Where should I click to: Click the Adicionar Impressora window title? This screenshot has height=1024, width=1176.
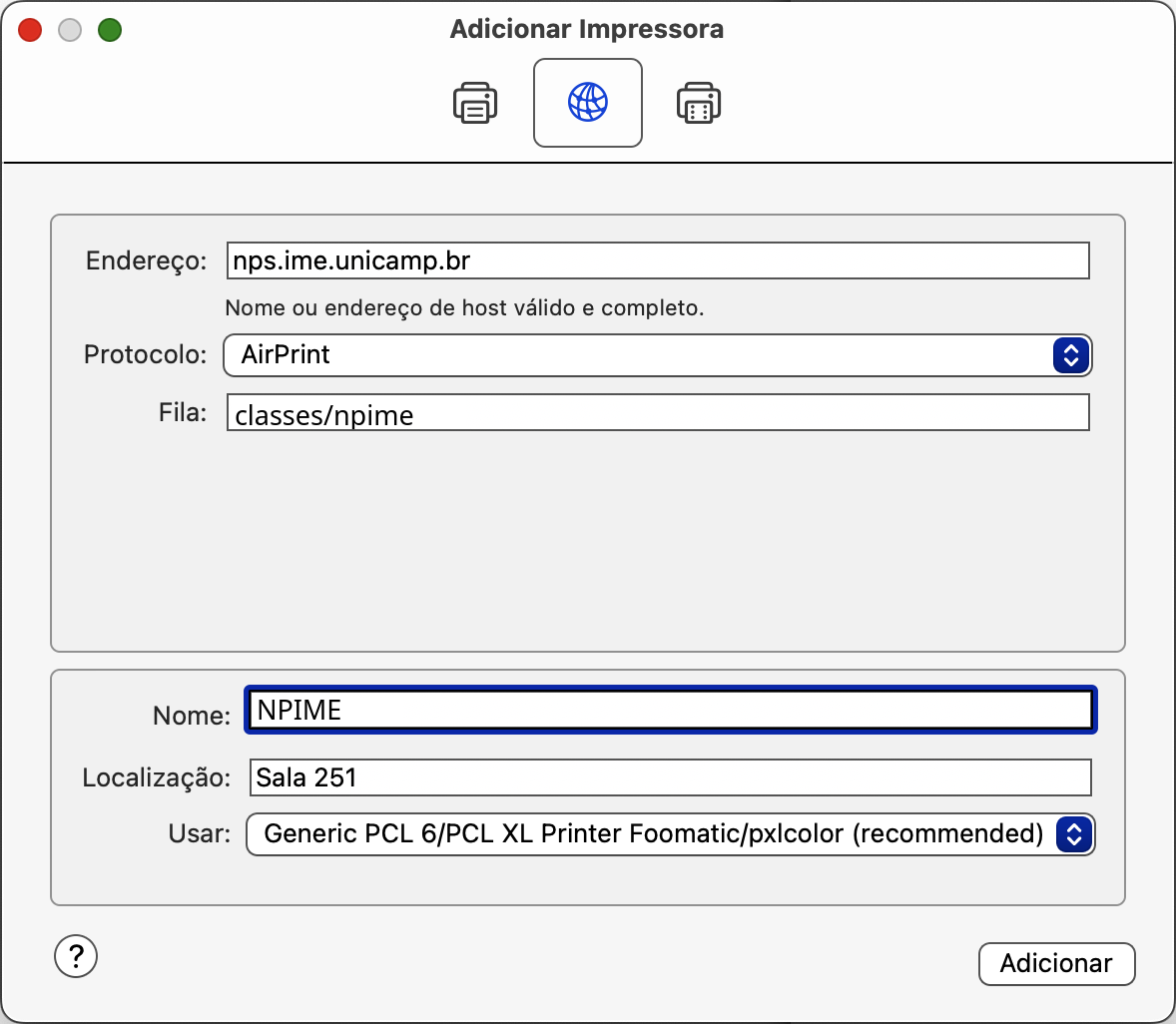(587, 29)
